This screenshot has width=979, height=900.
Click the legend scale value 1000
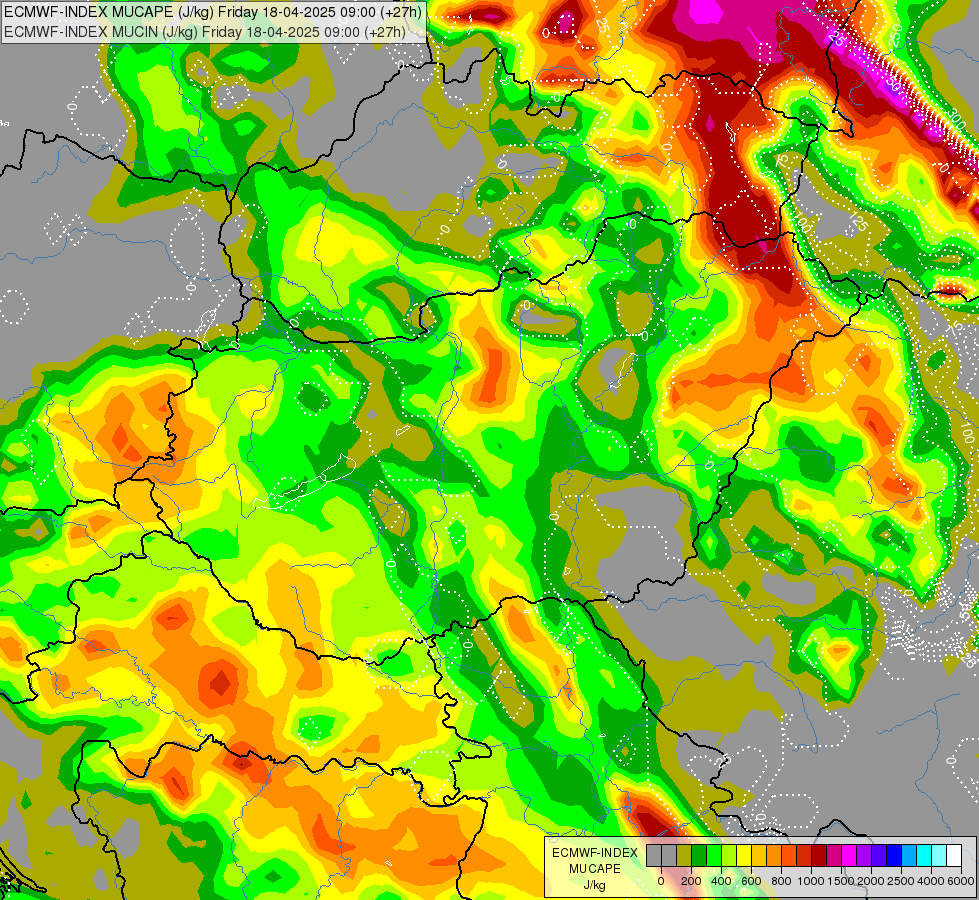click(811, 881)
